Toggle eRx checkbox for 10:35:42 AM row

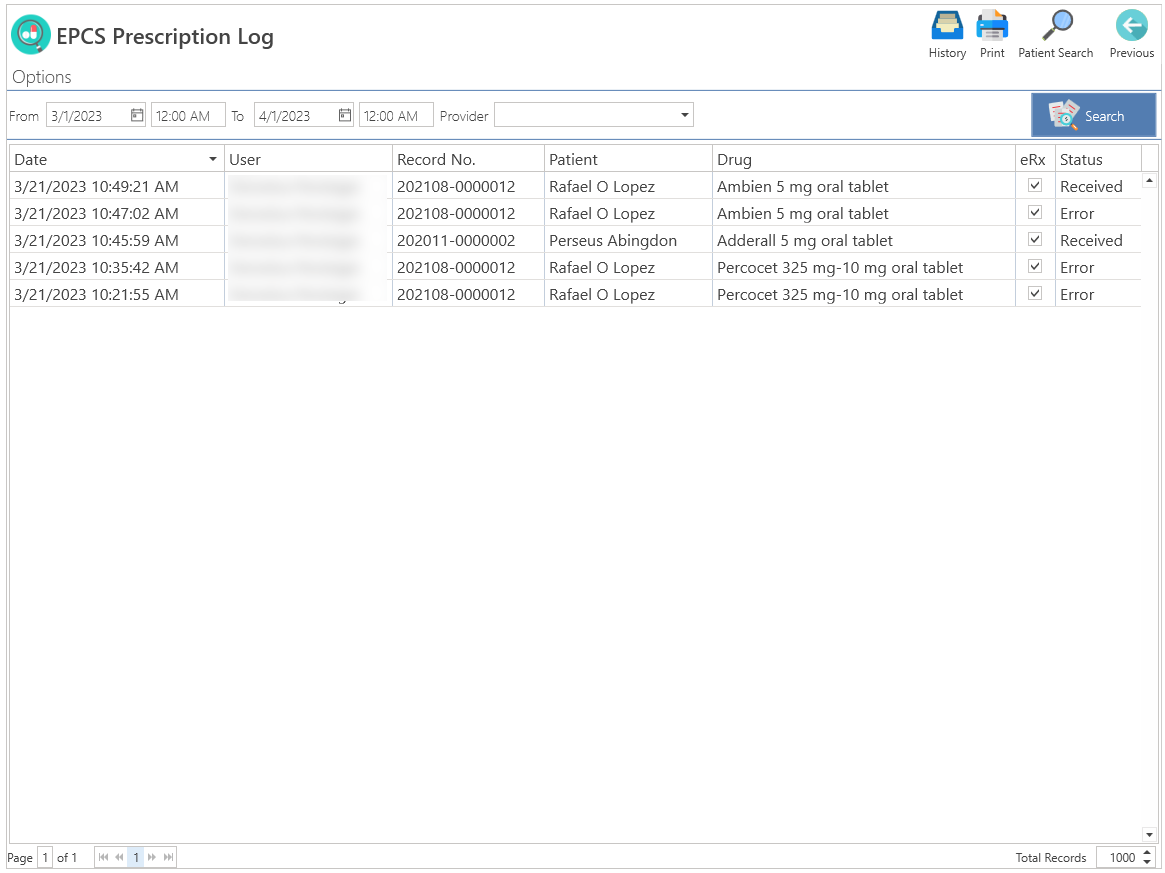click(x=1034, y=266)
